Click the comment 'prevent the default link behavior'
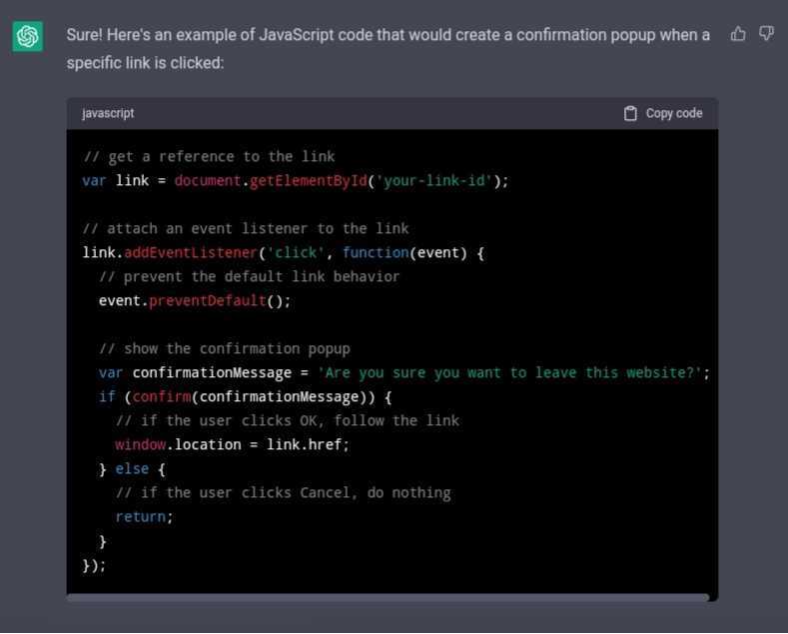The height and width of the screenshot is (634, 788). point(249,277)
